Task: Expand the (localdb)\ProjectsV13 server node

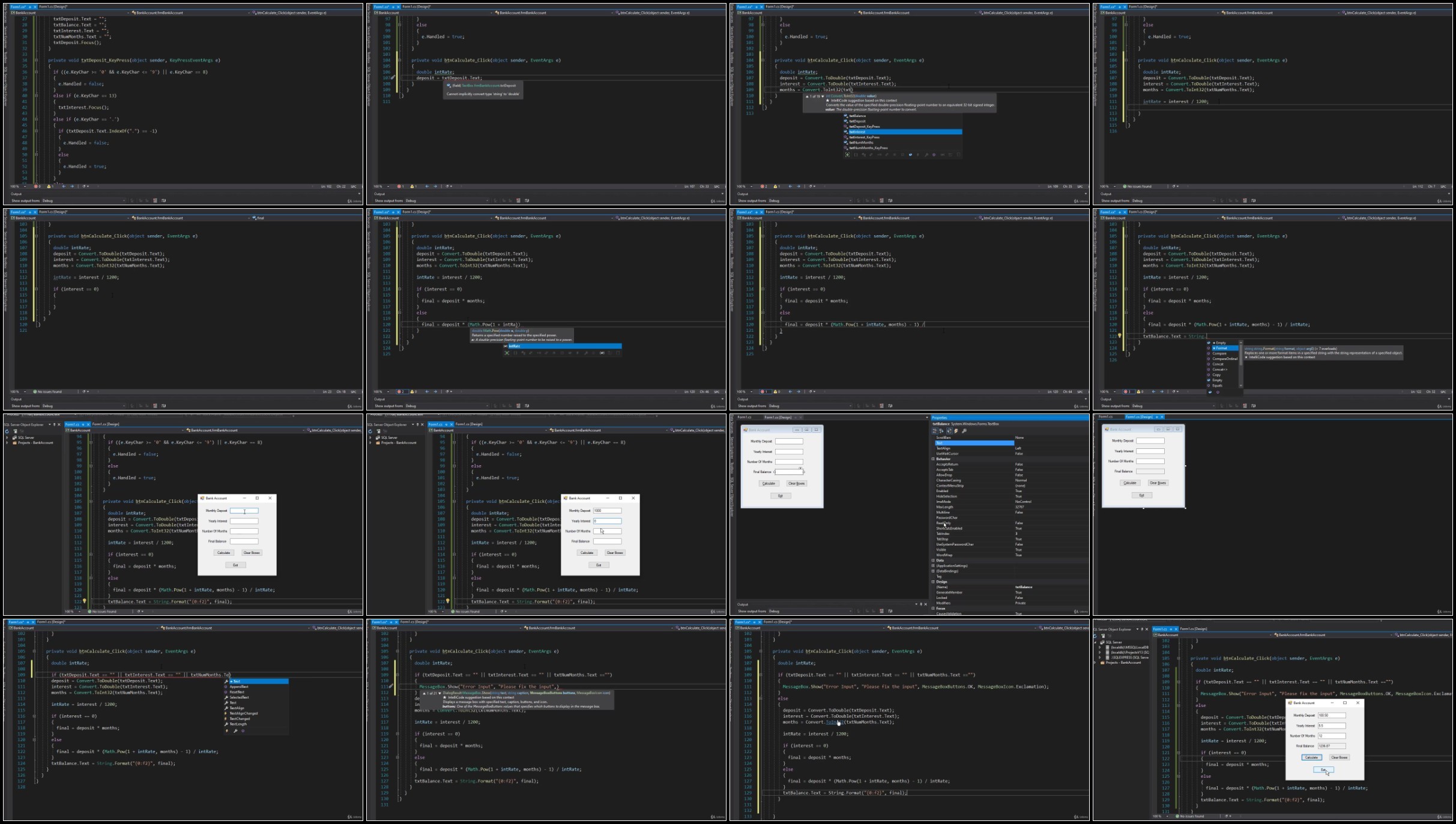Action: point(1100,652)
